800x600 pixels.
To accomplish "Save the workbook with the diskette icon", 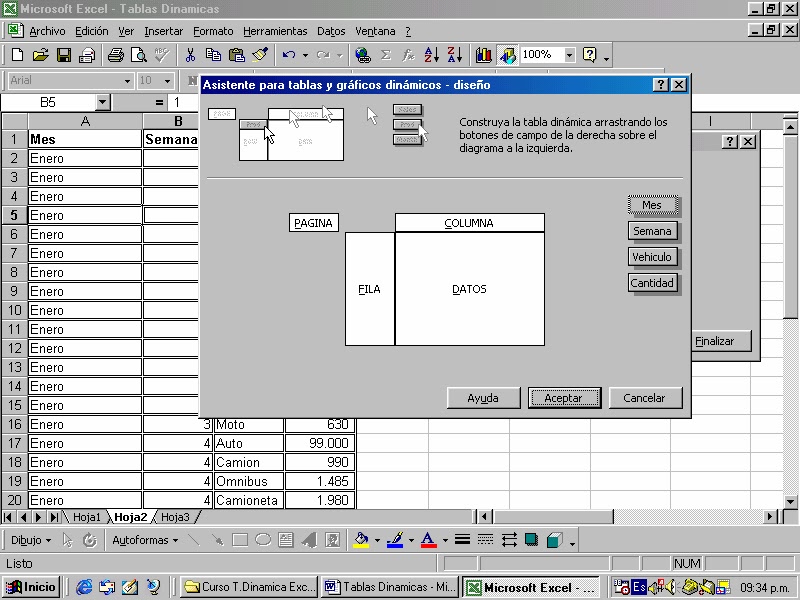I will (64, 55).
